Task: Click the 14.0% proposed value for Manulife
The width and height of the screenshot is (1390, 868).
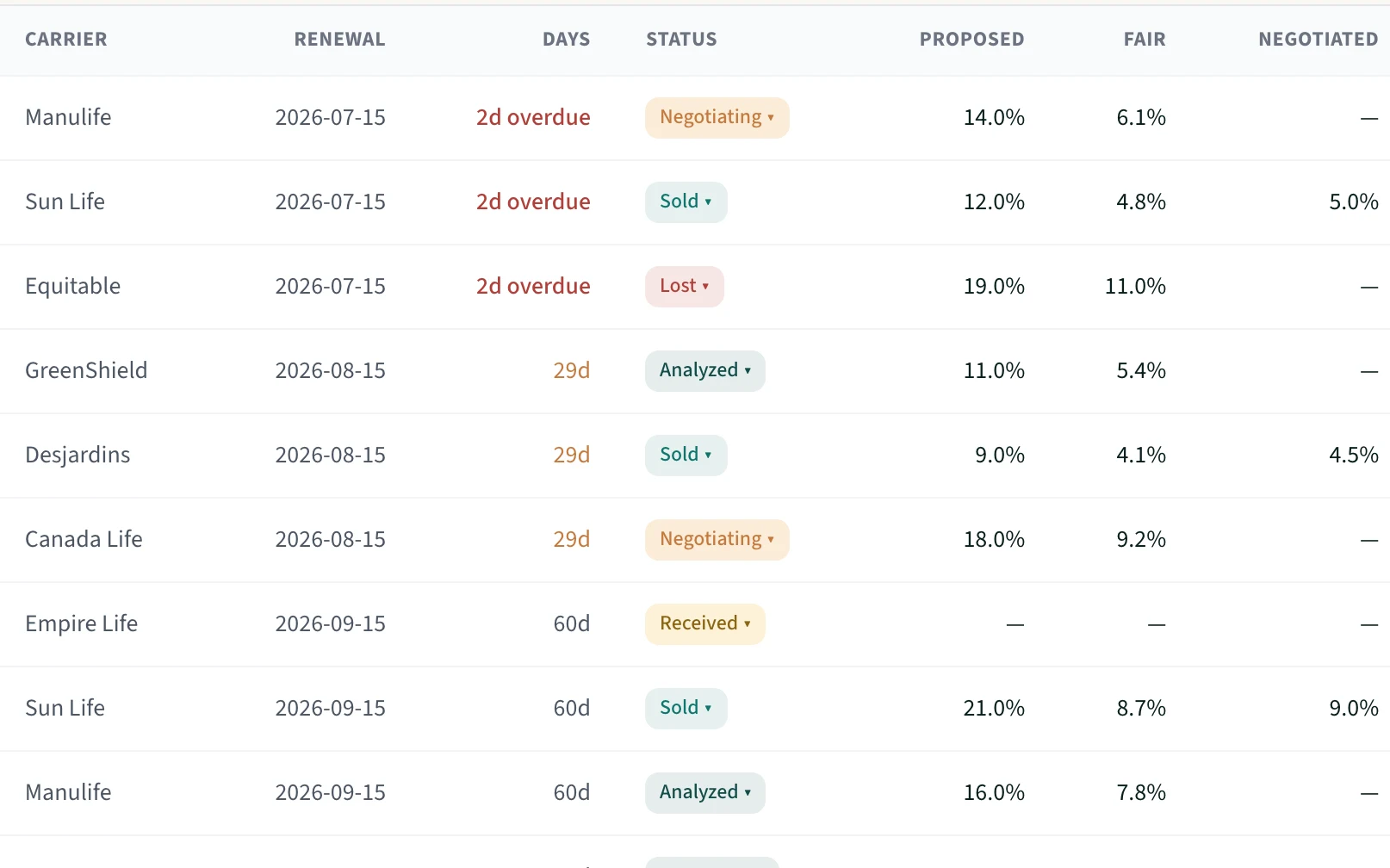Action: click(994, 118)
